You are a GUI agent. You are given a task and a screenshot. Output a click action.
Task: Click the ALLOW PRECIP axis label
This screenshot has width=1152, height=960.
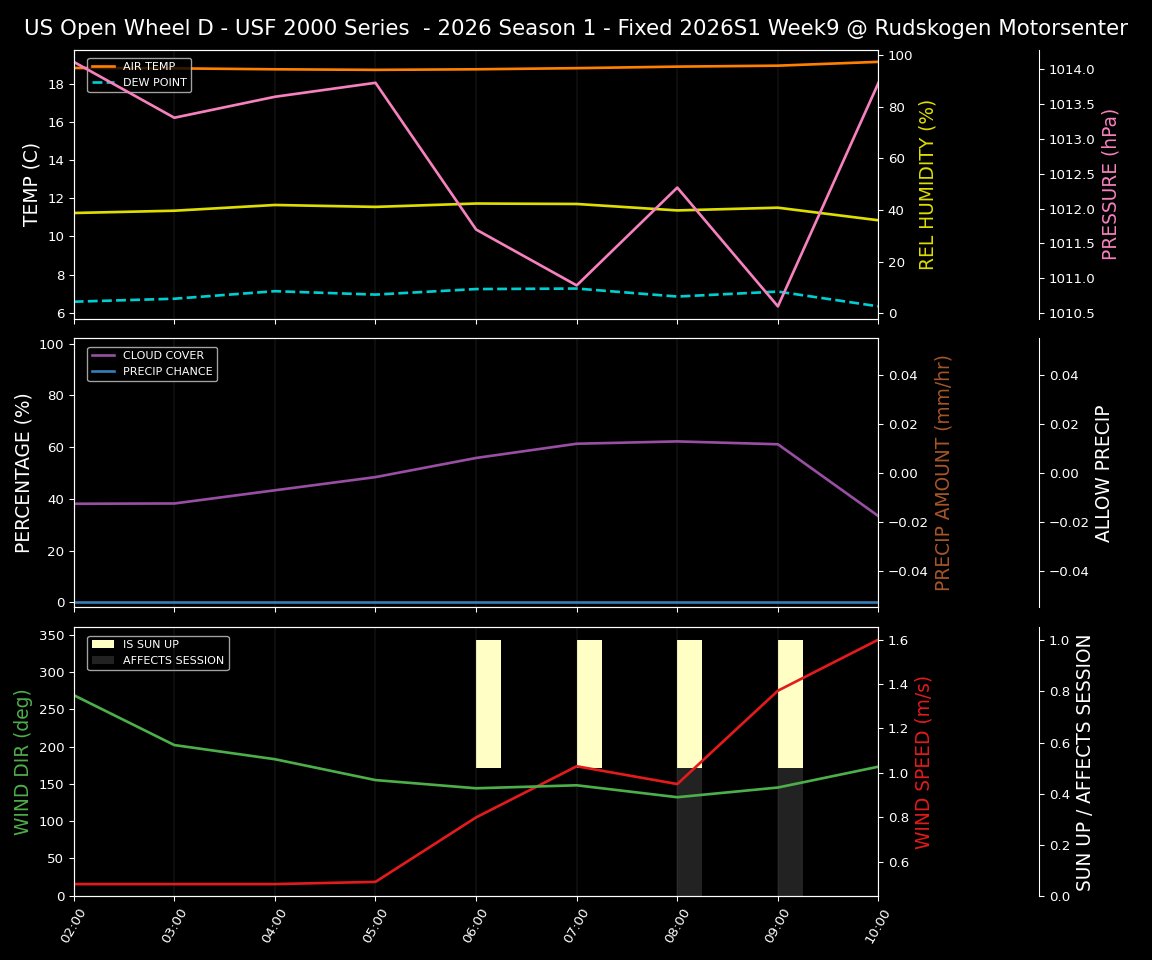click(x=1104, y=472)
